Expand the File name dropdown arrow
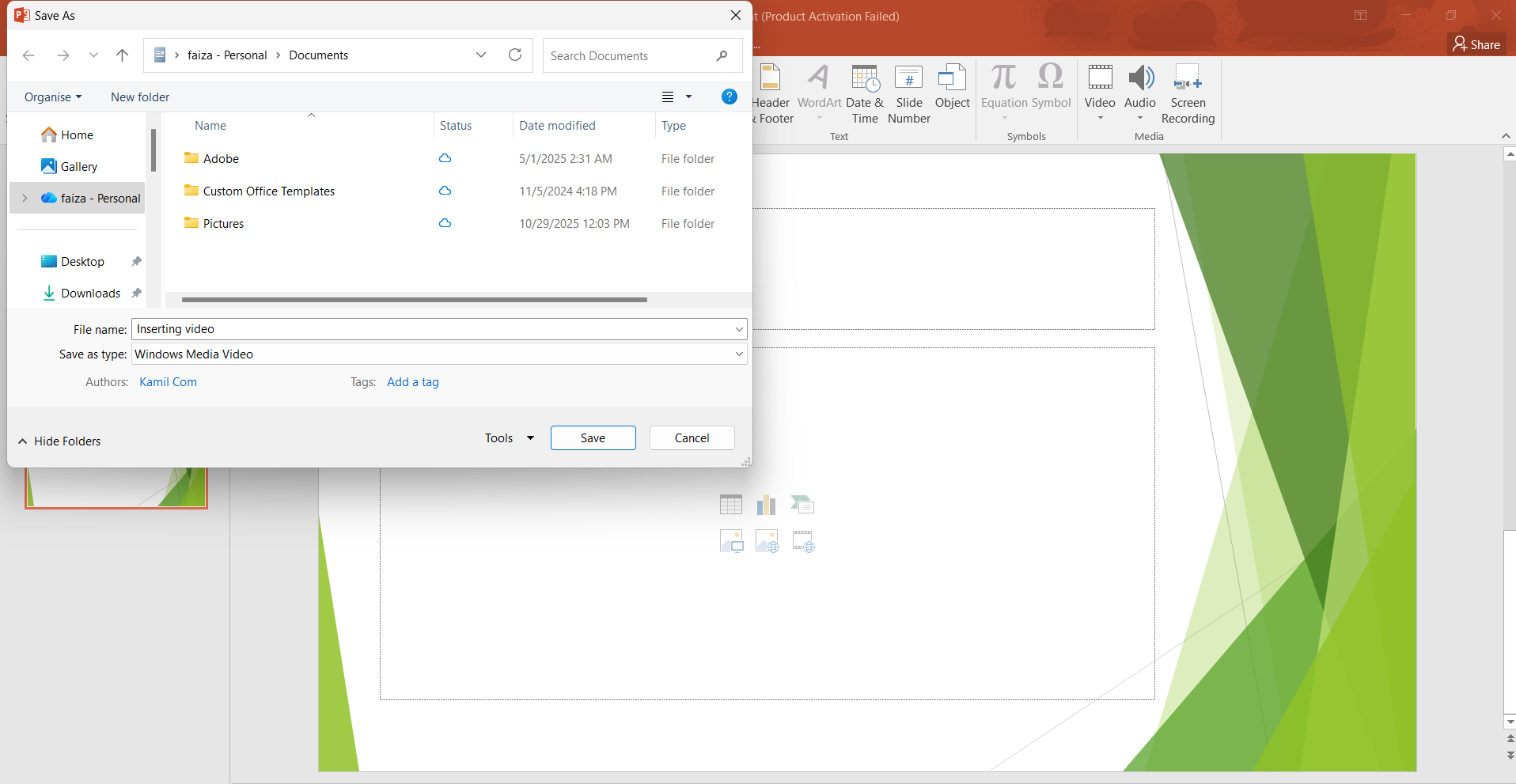The width and height of the screenshot is (1516, 784). point(739,329)
